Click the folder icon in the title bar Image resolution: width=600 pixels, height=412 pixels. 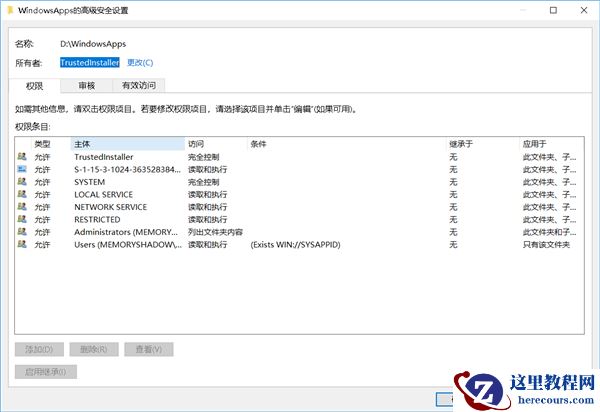point(10,10)
